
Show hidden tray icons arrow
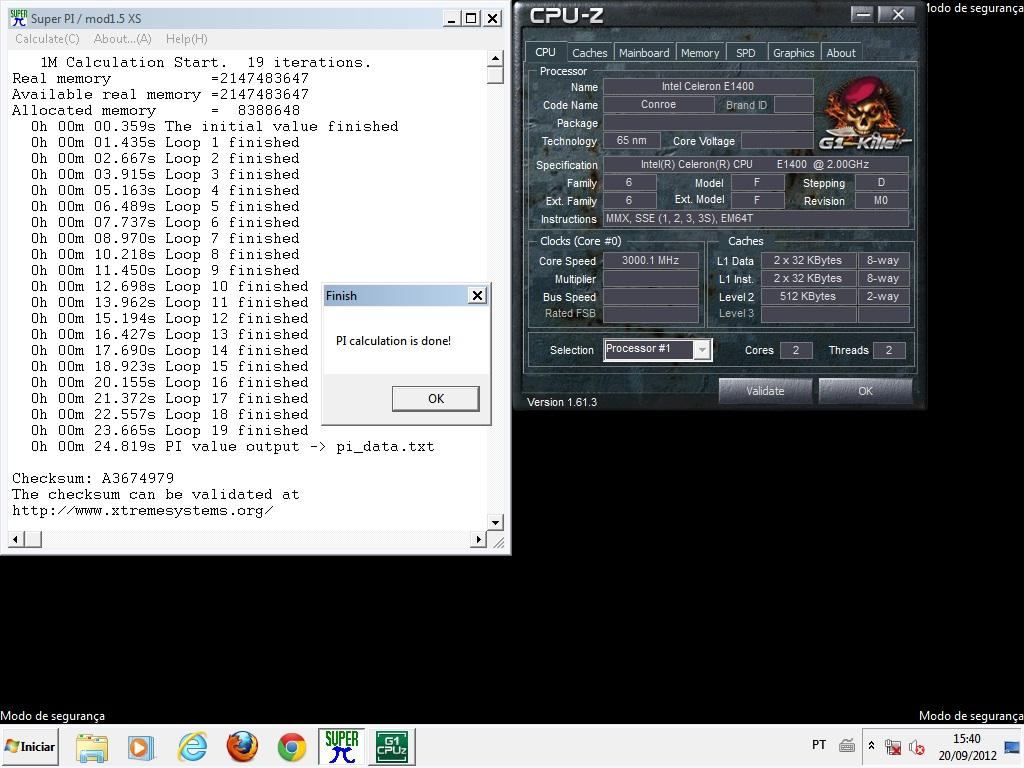point(871,746)
